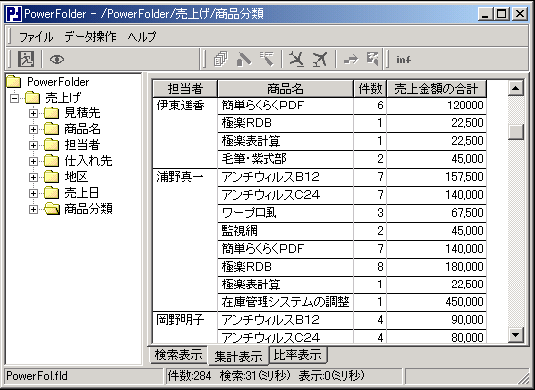Expand the 売上日 tree node
The width and height of the screenshot is (535, 390).
(33, 193)
